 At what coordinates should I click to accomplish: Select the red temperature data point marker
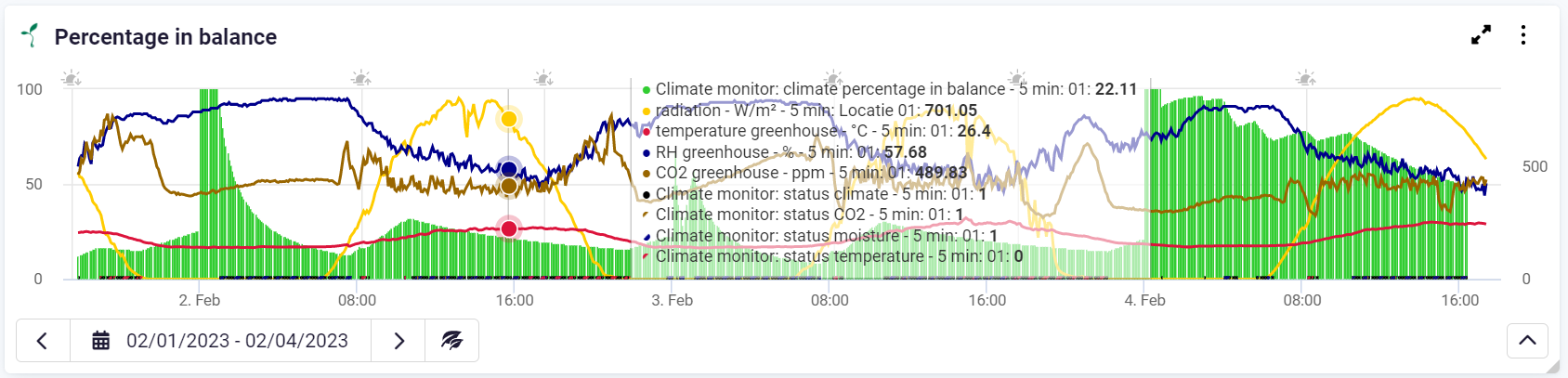point(508,228)
